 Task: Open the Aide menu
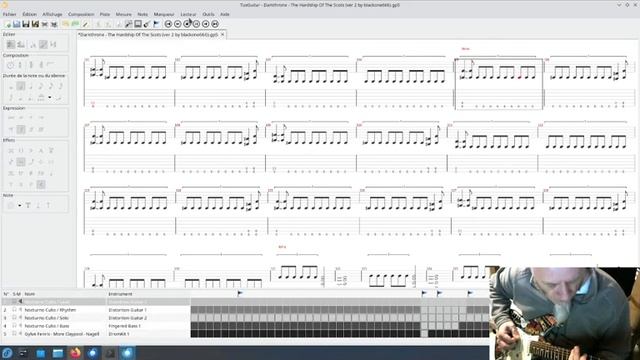tap(225, 14)
